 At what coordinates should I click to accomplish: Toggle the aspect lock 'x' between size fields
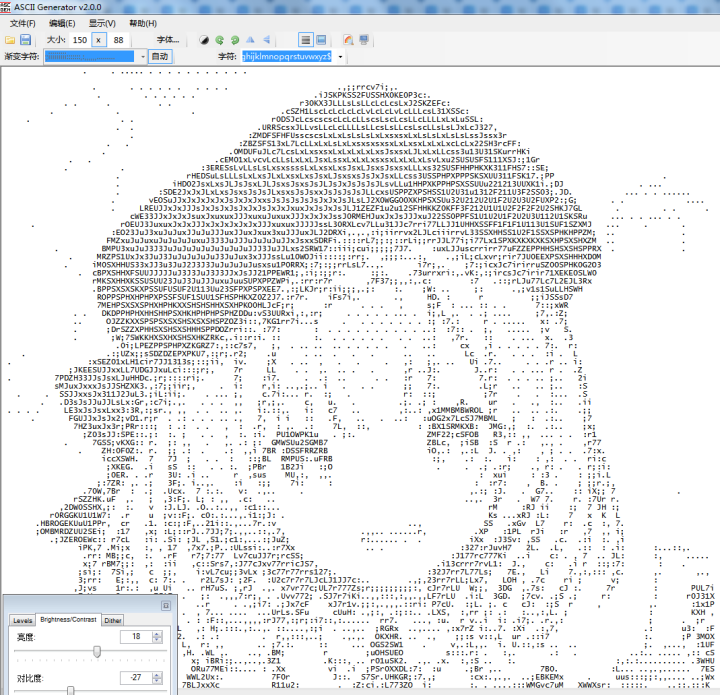[x=98, y=40]
